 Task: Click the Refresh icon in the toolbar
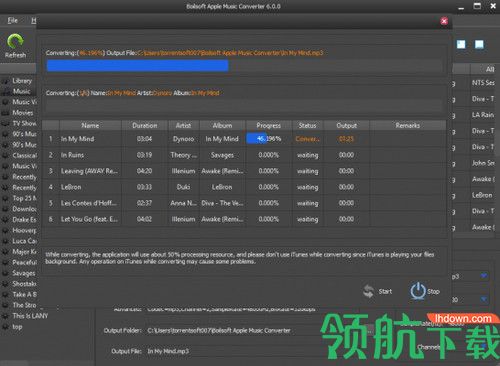[15, 42]
